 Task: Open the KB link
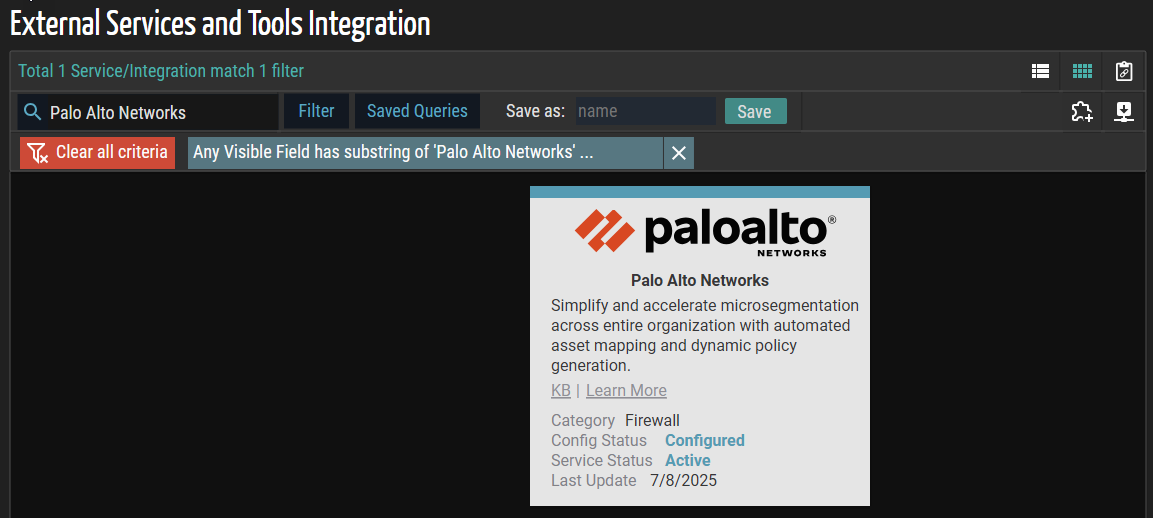tap(561, 391)
